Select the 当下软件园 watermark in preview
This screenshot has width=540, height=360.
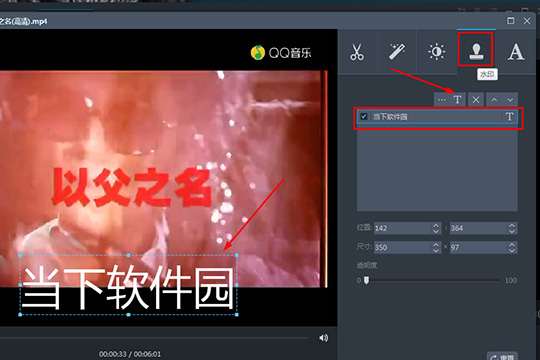click(128, 285)
